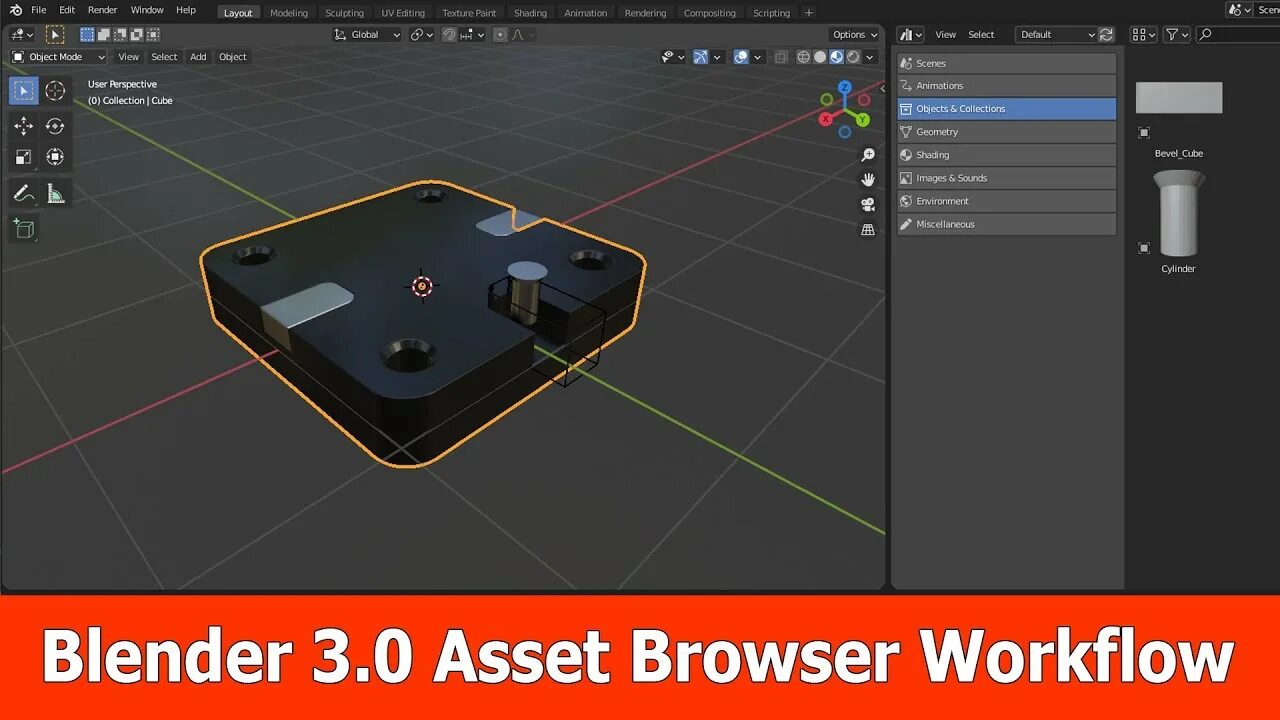This screenshot has width=1280, height=720.
Task: Open the File menu
Action: [38, 10]
